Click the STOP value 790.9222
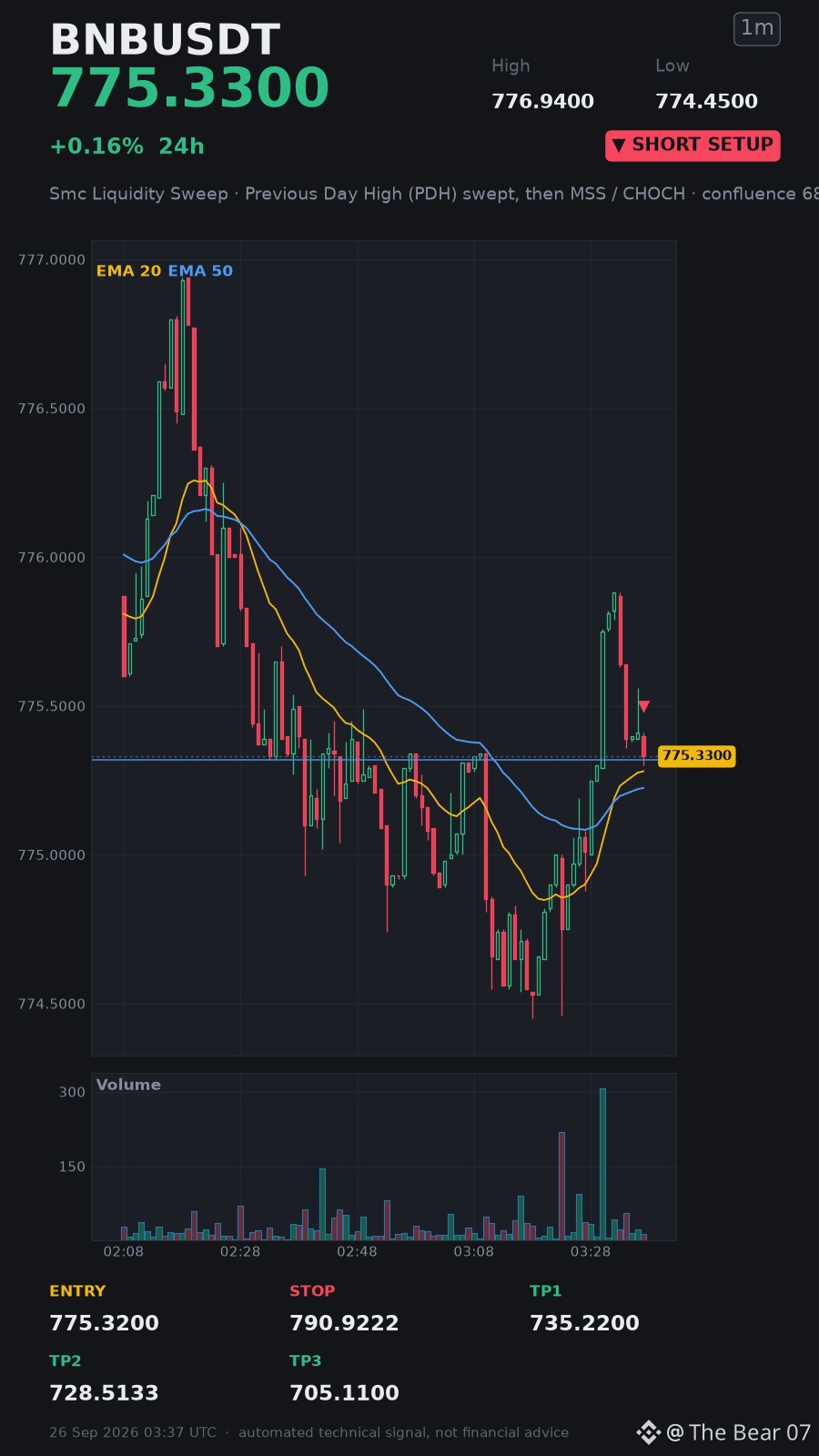 point(344,1323)
